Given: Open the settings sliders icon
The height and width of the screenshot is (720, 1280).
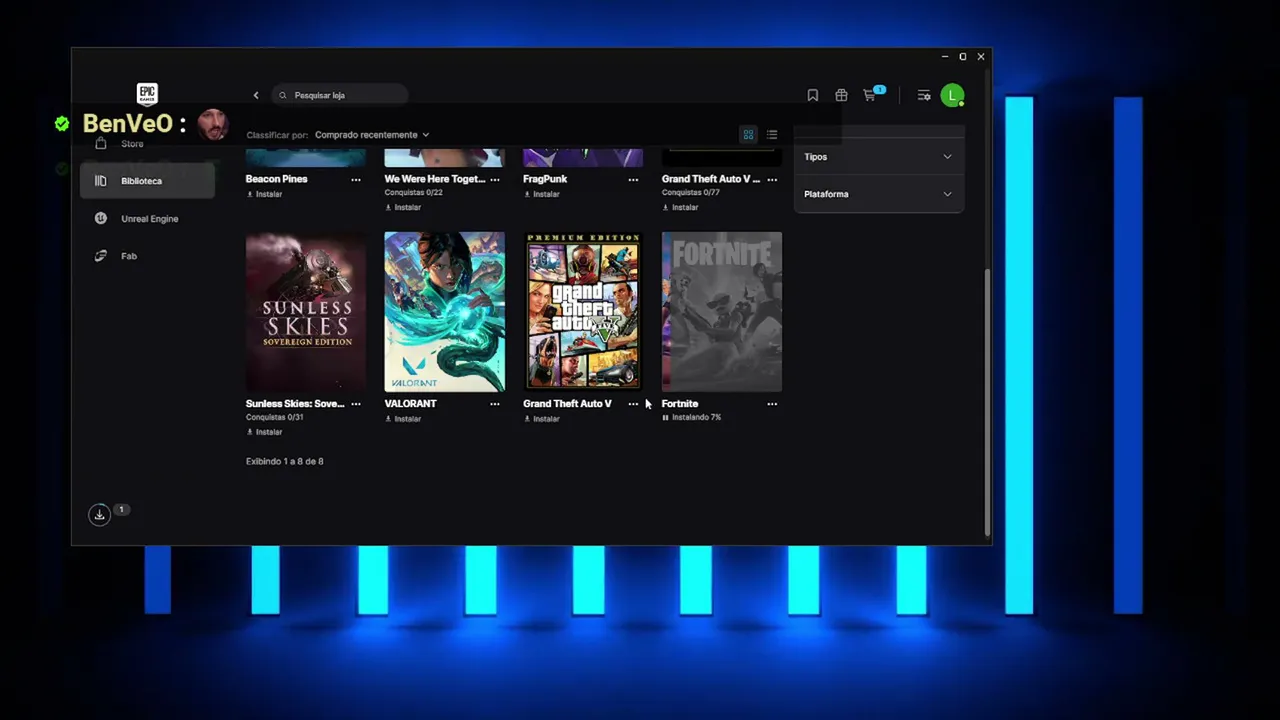Looking at the screenshot, I should click(x=924, y=95).
